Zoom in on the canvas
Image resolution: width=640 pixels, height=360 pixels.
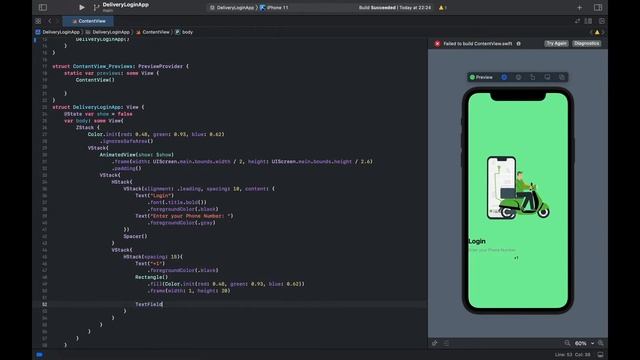tap(601, 343)
